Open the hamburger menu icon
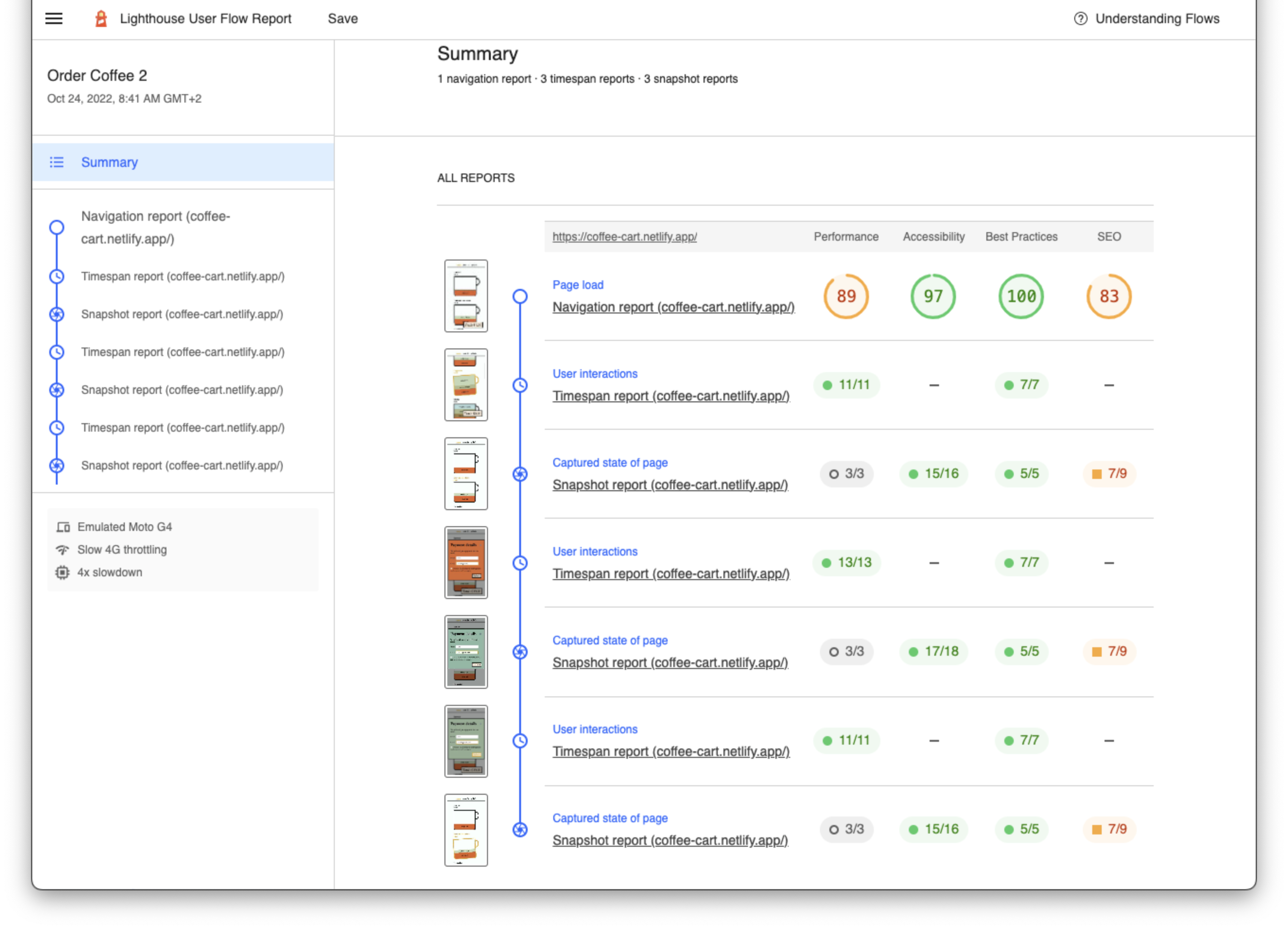This screenshot has width=1288, height=929. (54, 19)
